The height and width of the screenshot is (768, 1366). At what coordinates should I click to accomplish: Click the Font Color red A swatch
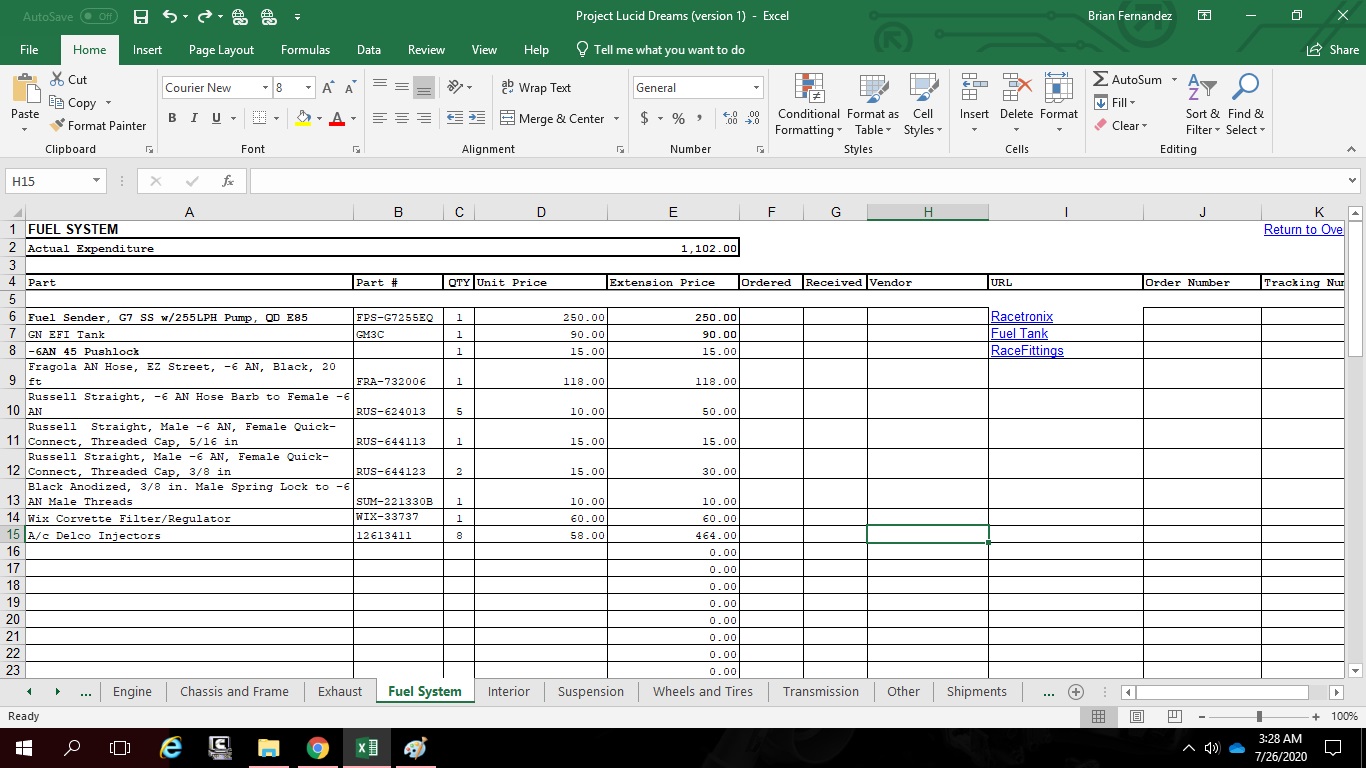336,118
